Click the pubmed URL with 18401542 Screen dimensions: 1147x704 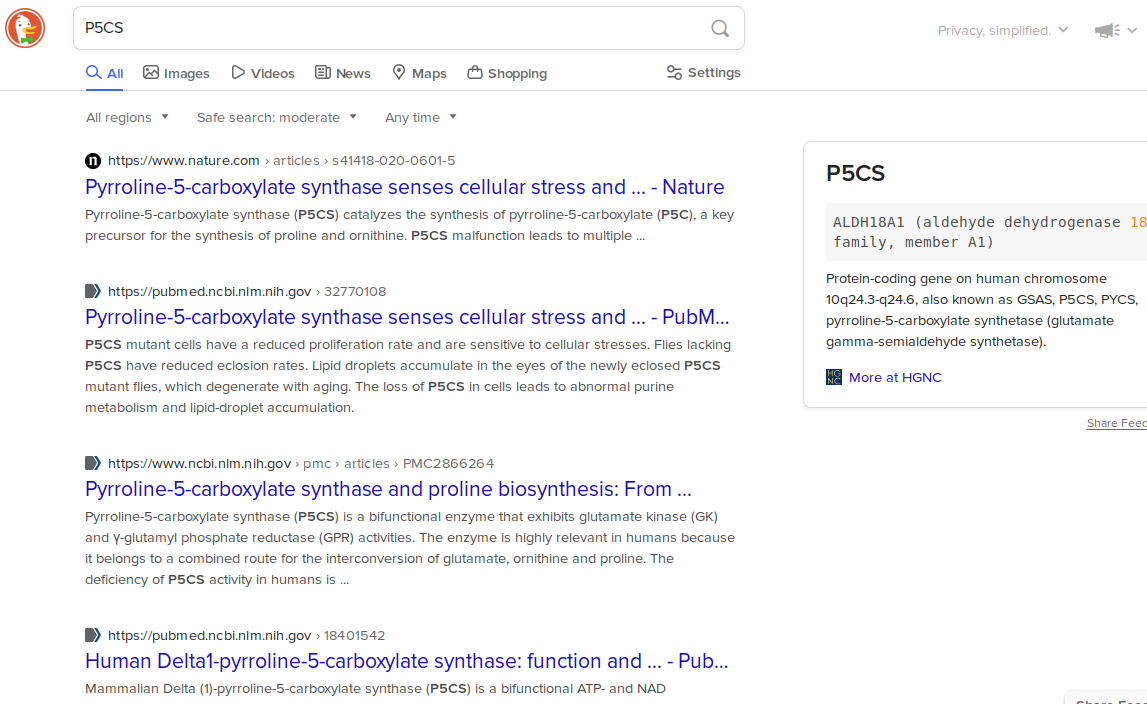click(247, 635)
